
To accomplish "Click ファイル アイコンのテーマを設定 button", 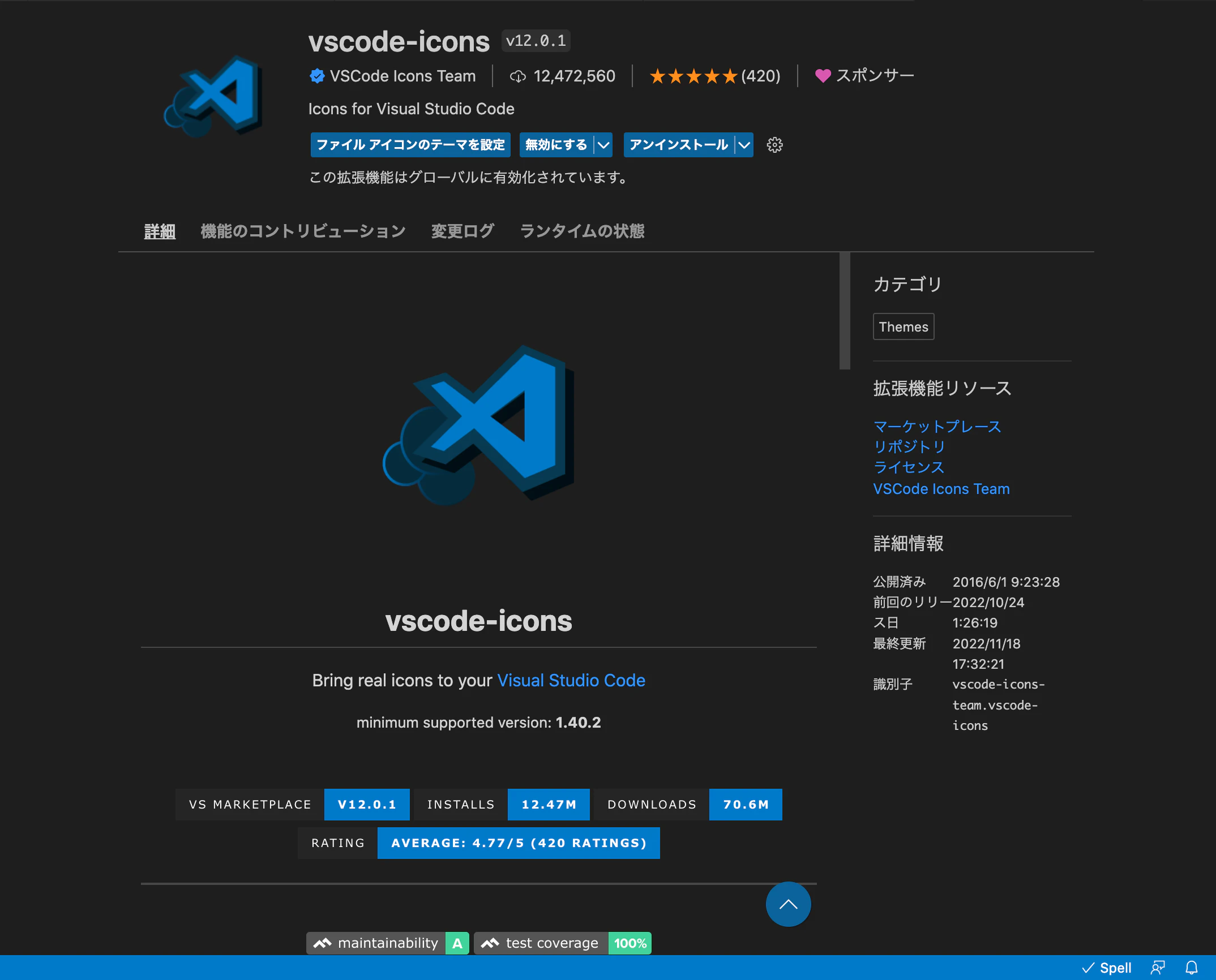I will [410, 145].
